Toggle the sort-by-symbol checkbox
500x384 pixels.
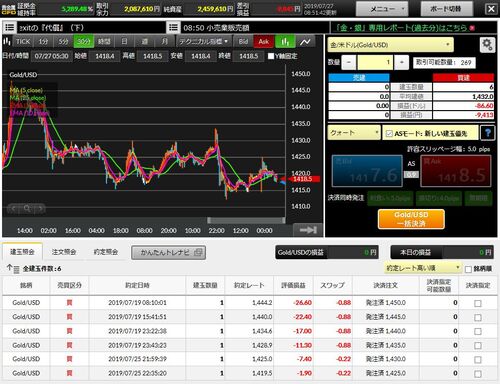pyautogui.click(x=468, y=269)
